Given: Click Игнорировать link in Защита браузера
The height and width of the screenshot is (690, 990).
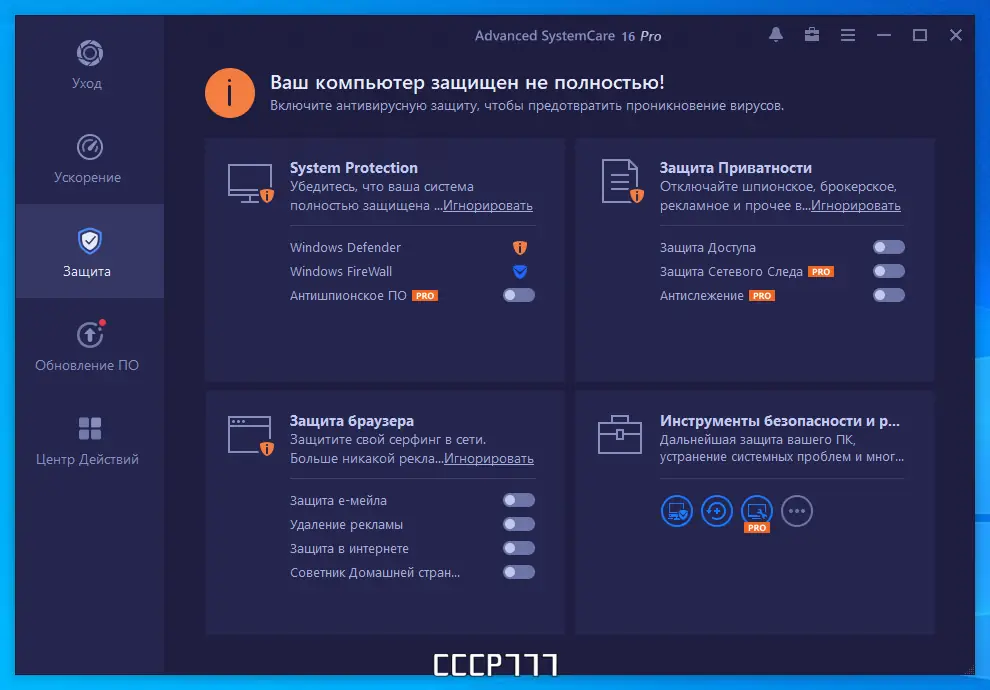Looking at the screenshot, I should [x=489, y=459].
